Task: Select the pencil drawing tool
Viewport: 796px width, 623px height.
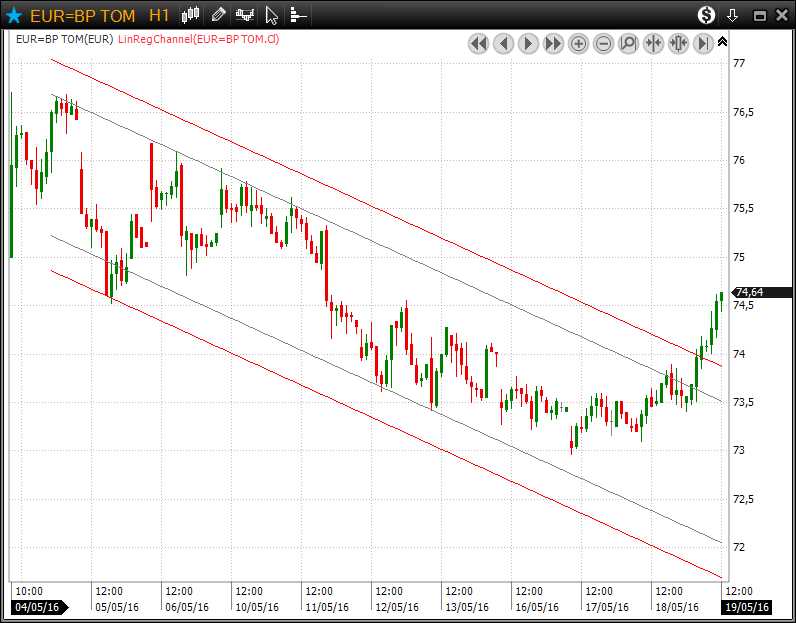Action: click(218, 15)
